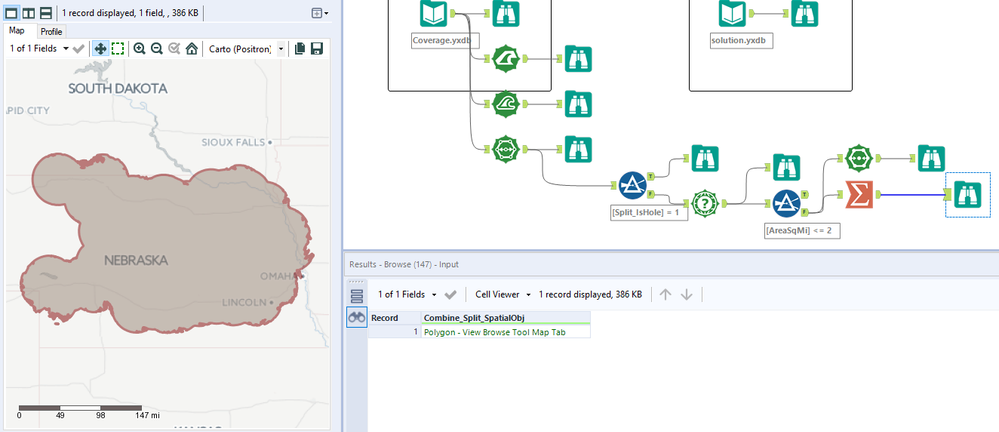The width and height of the screenshot is (999, 432).
Task: Click the Record column header
Action: pos(394,317)
